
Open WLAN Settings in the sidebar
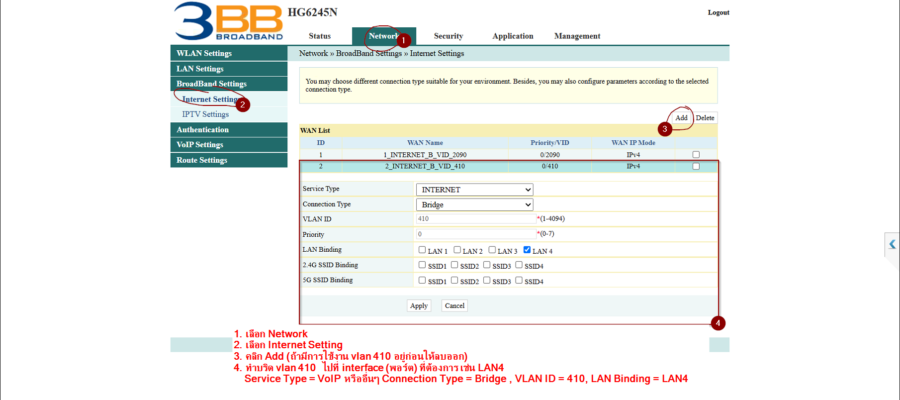click(x=228, y=53)
